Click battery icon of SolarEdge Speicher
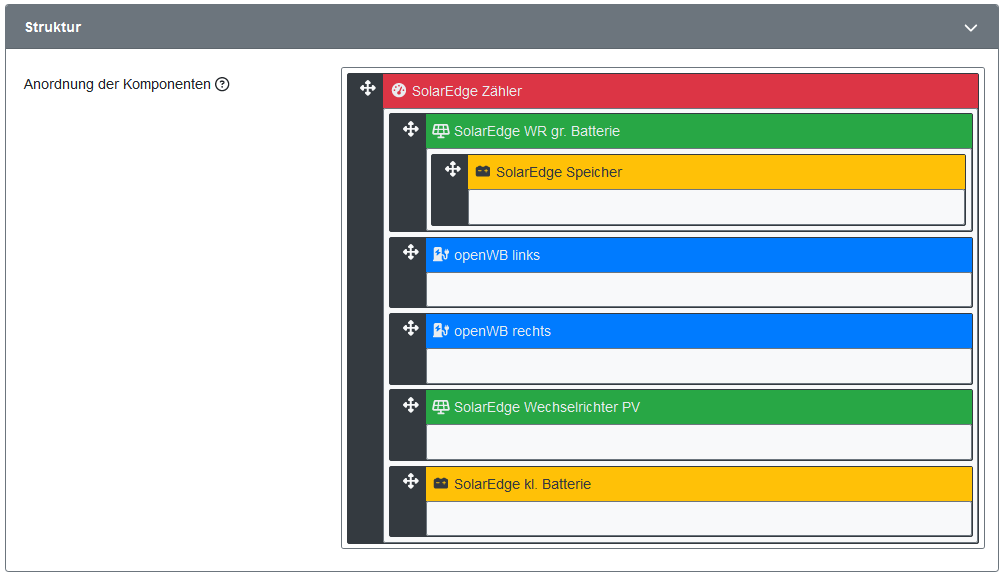 [483, 171]
